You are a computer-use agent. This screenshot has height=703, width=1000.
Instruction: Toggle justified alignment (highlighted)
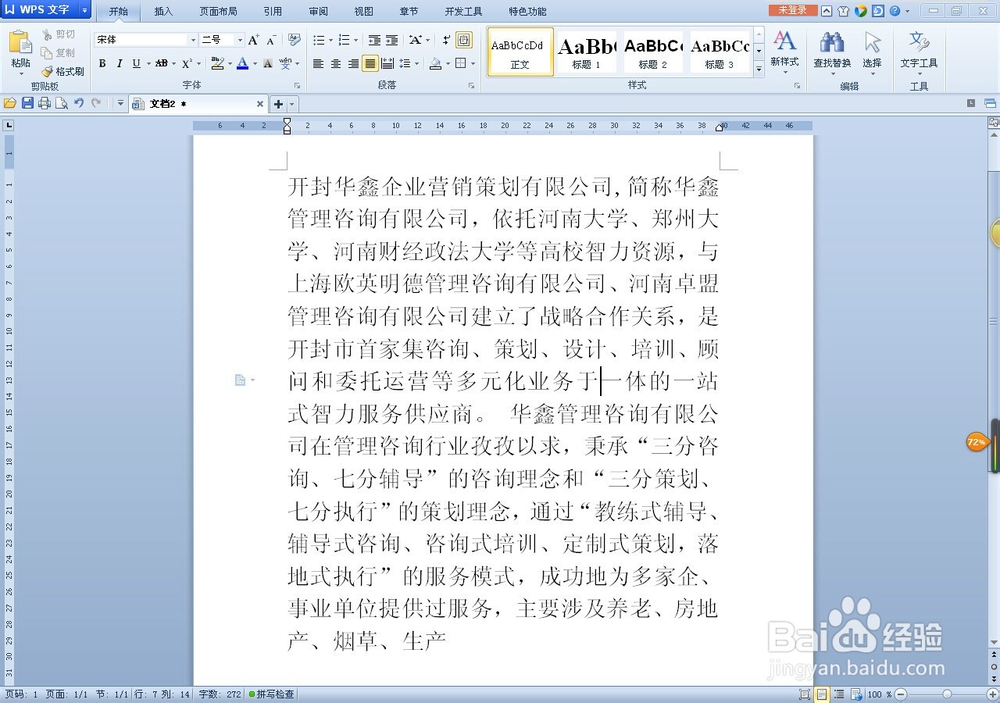tap(370, 63)
